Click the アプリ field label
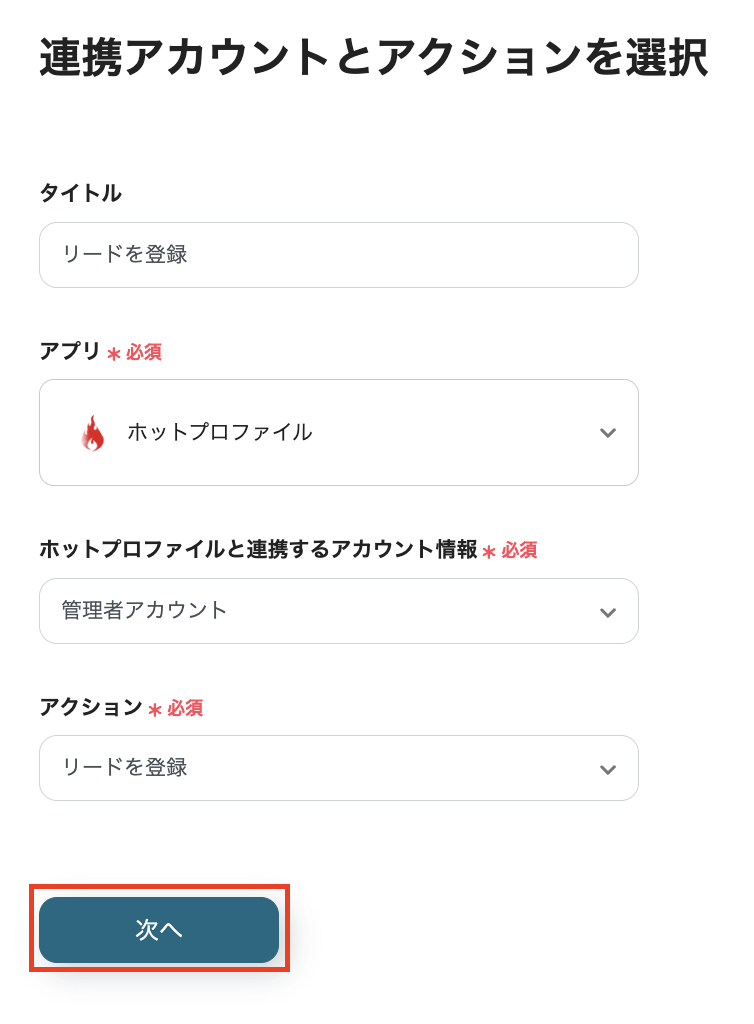This screenshot has width=754, height=1024. 70,351
